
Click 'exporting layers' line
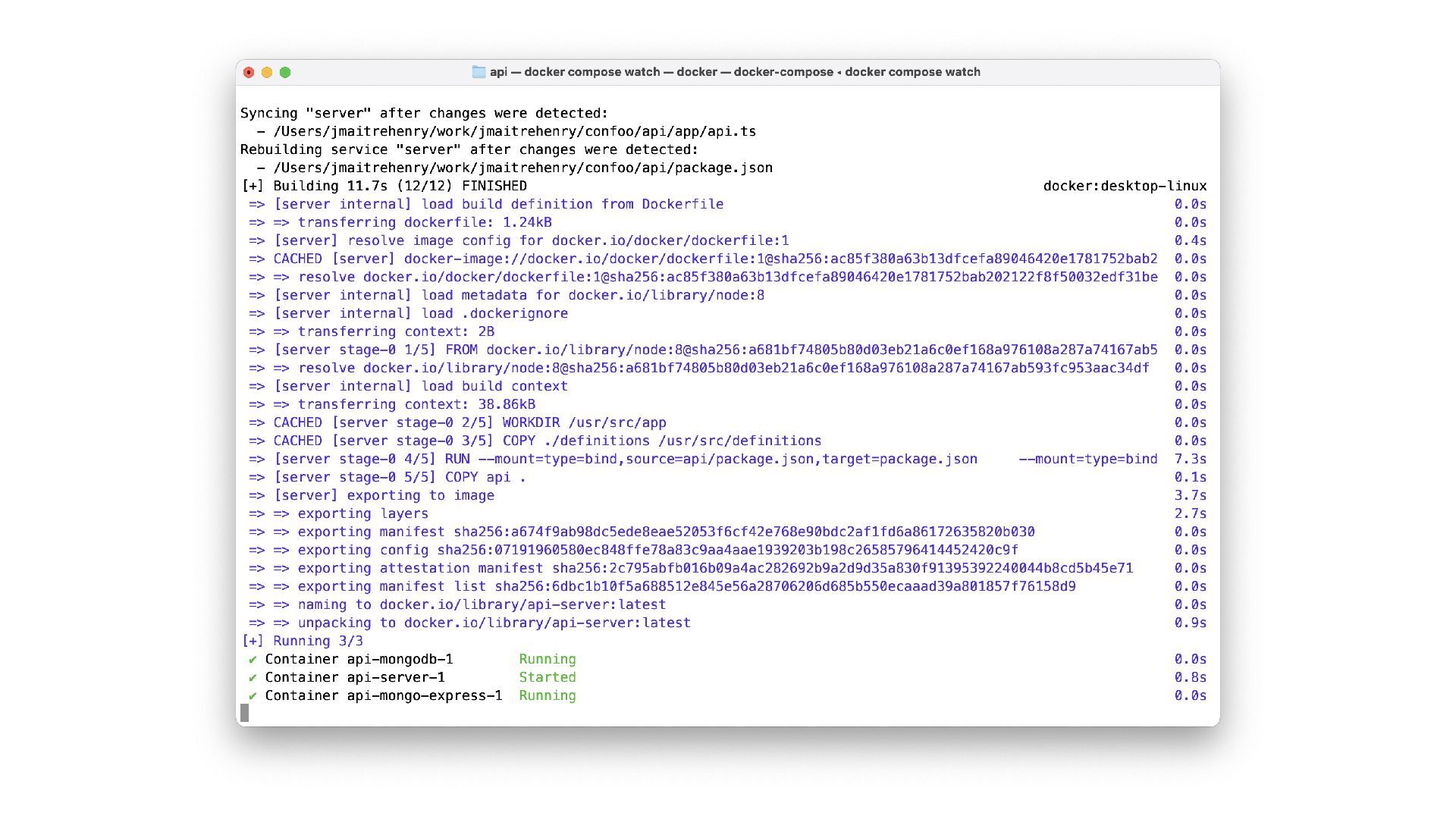pyautogui.click(x=338, y=513)
